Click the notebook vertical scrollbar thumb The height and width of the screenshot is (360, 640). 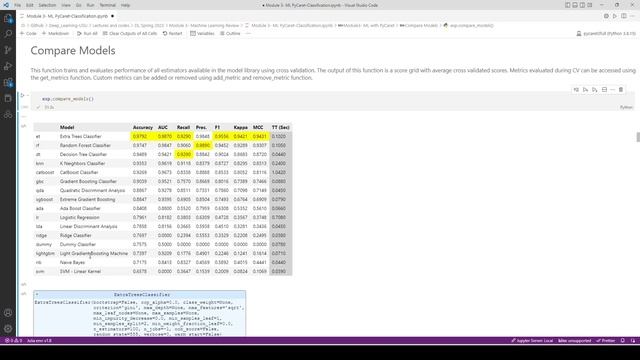638,137
